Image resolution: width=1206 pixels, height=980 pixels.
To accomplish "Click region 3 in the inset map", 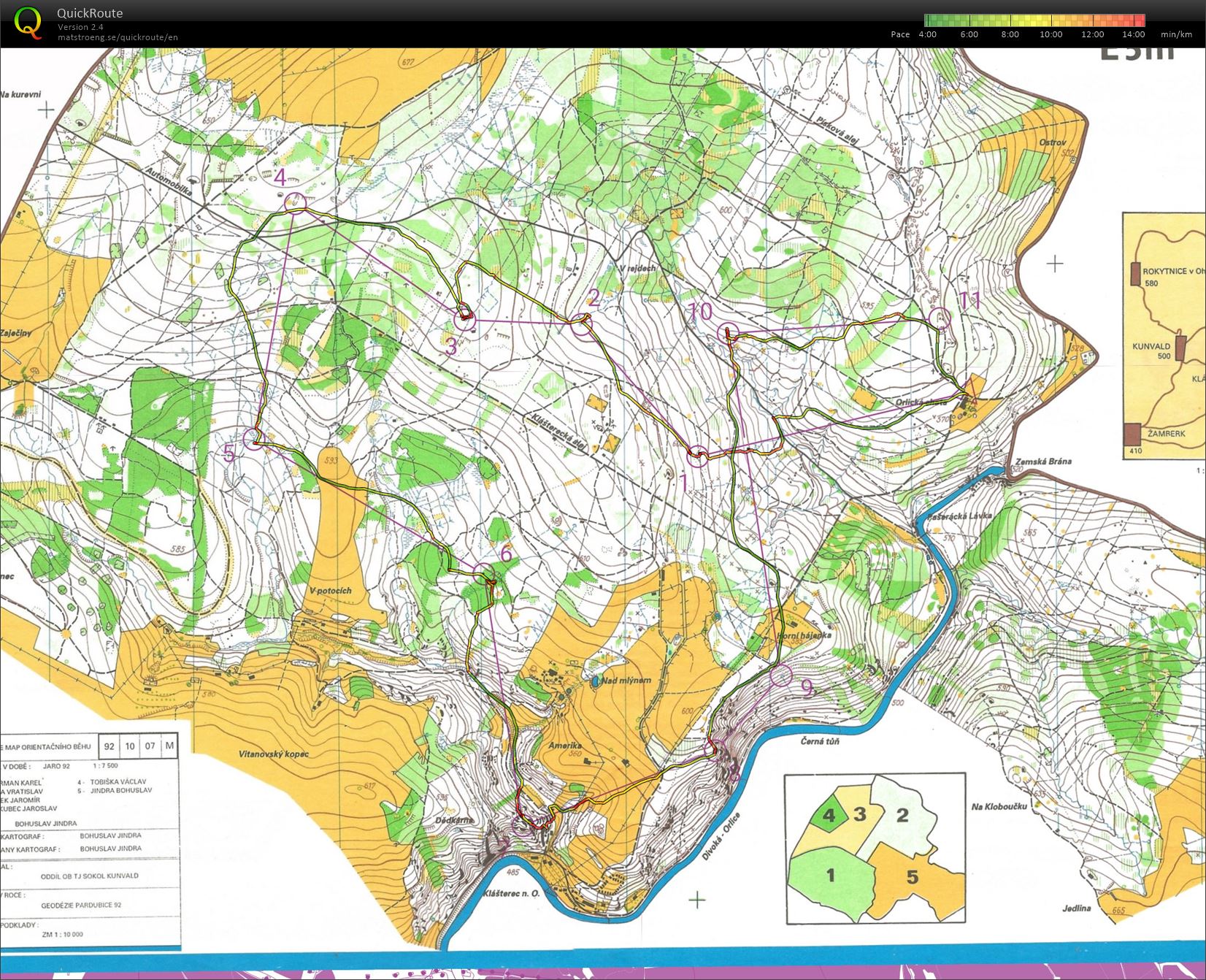I will click(x=860, y=815).
